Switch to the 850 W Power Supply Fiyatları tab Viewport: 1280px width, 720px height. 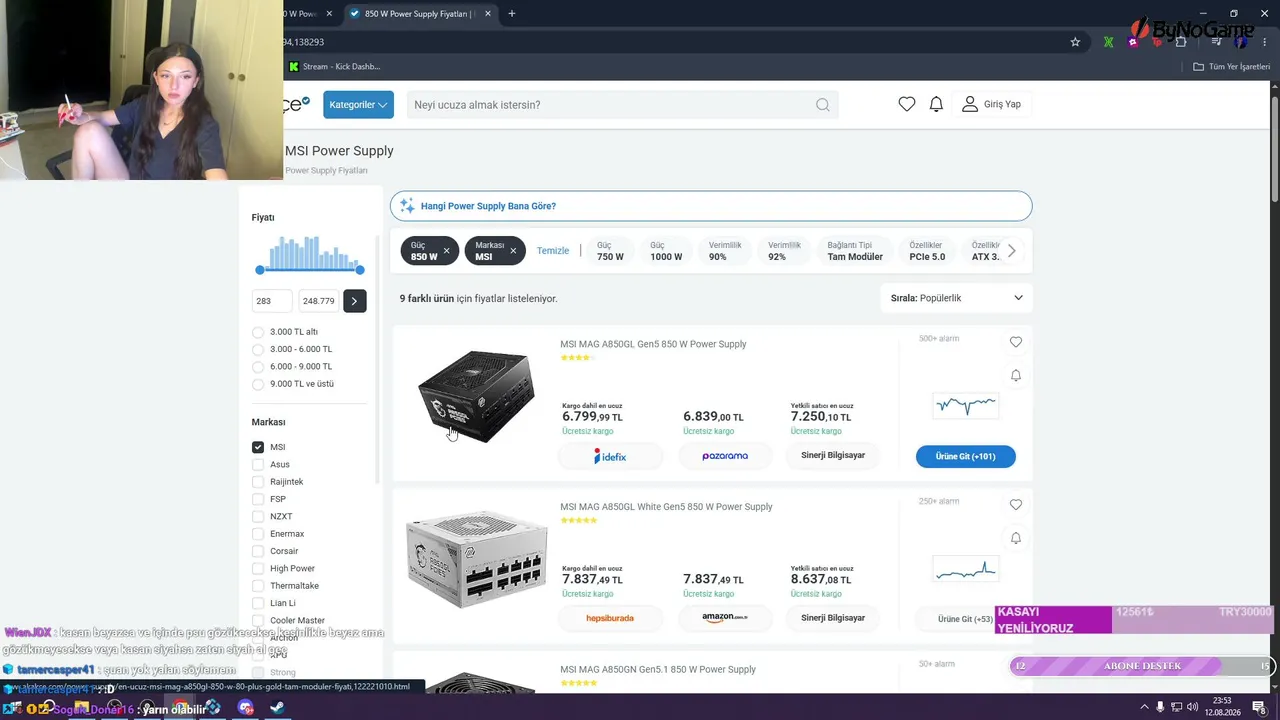tap(419, 14)
